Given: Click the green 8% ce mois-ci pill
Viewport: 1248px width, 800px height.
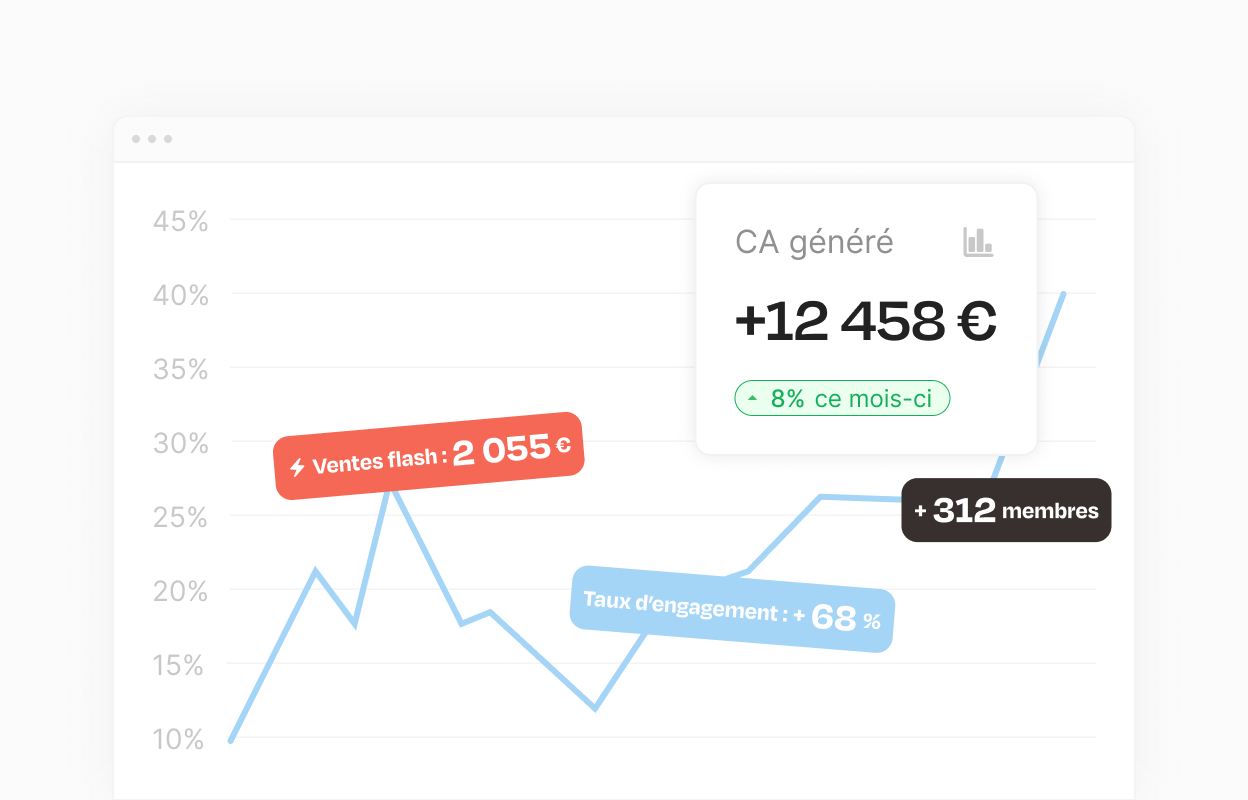Looking at the screenshot, I should [x=842, y=399].
